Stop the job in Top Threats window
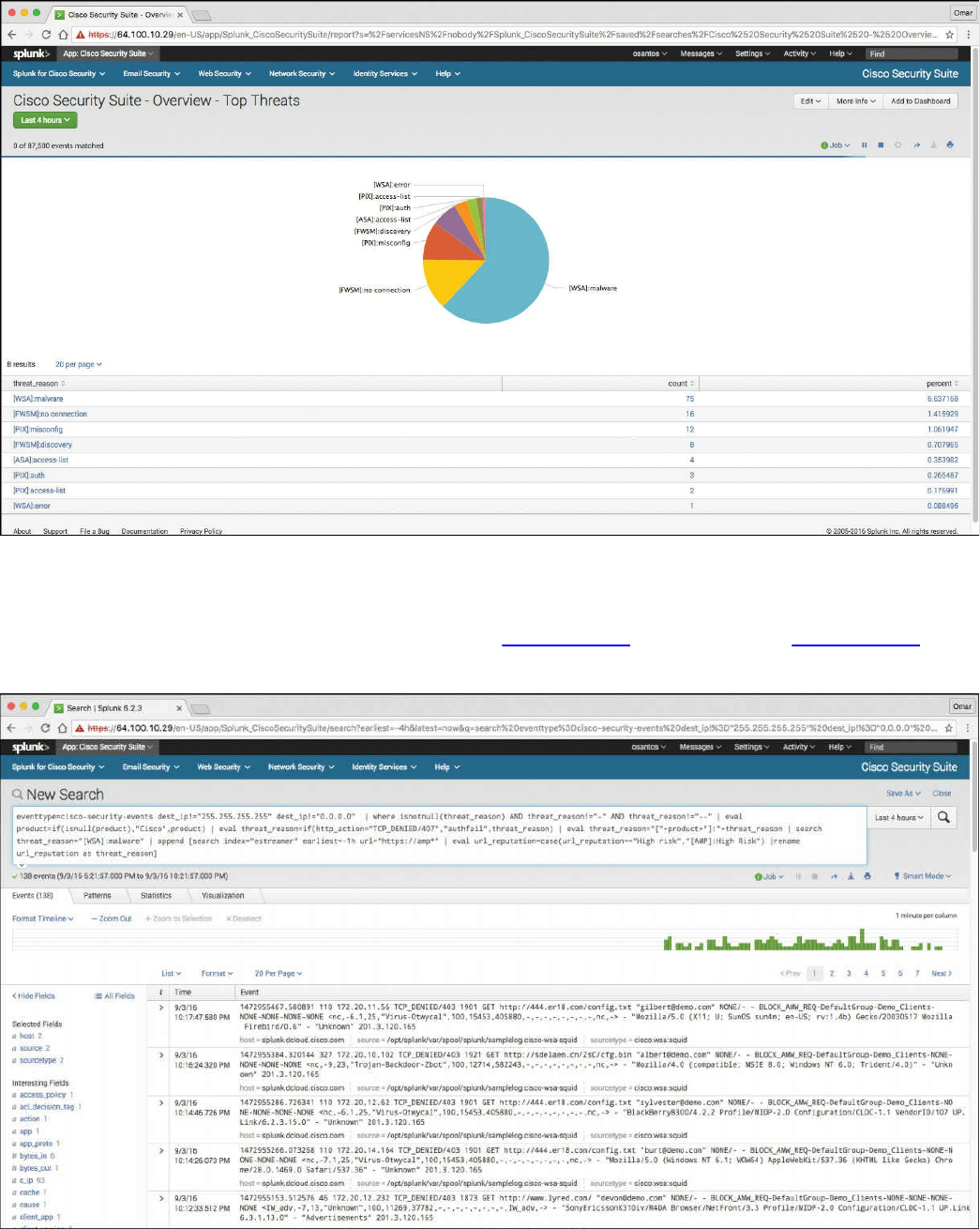 (x=881, y=145)
